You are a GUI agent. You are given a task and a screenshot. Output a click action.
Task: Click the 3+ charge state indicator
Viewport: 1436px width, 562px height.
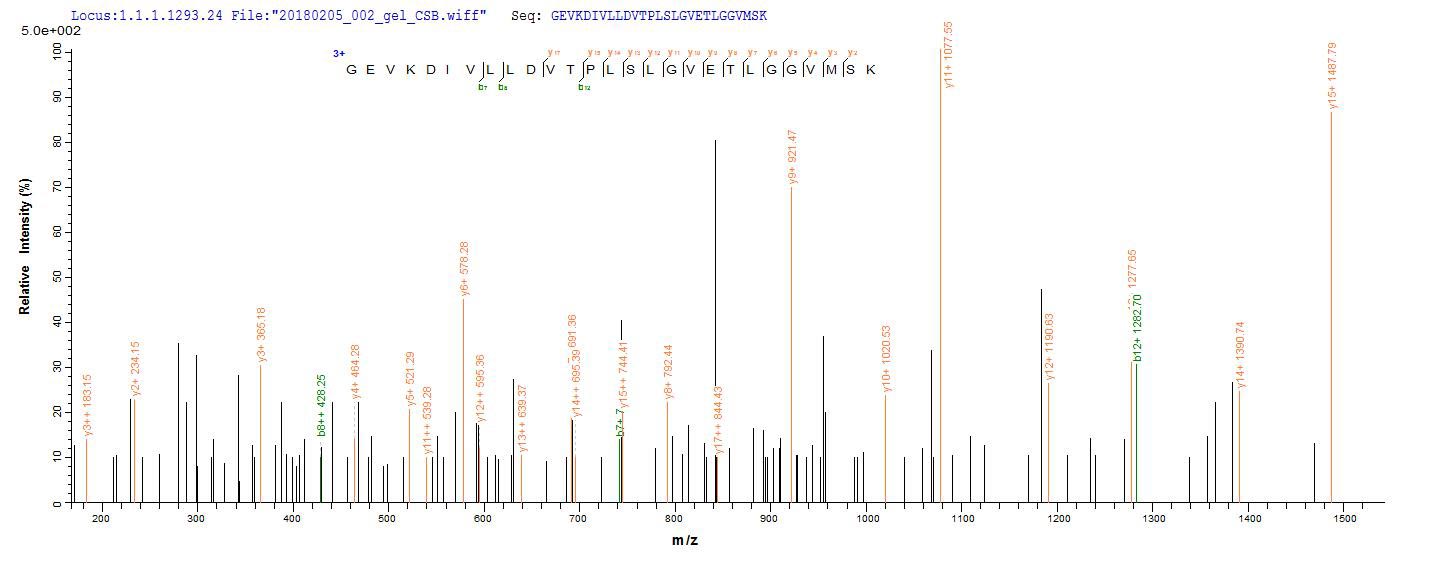coord(339,54)
